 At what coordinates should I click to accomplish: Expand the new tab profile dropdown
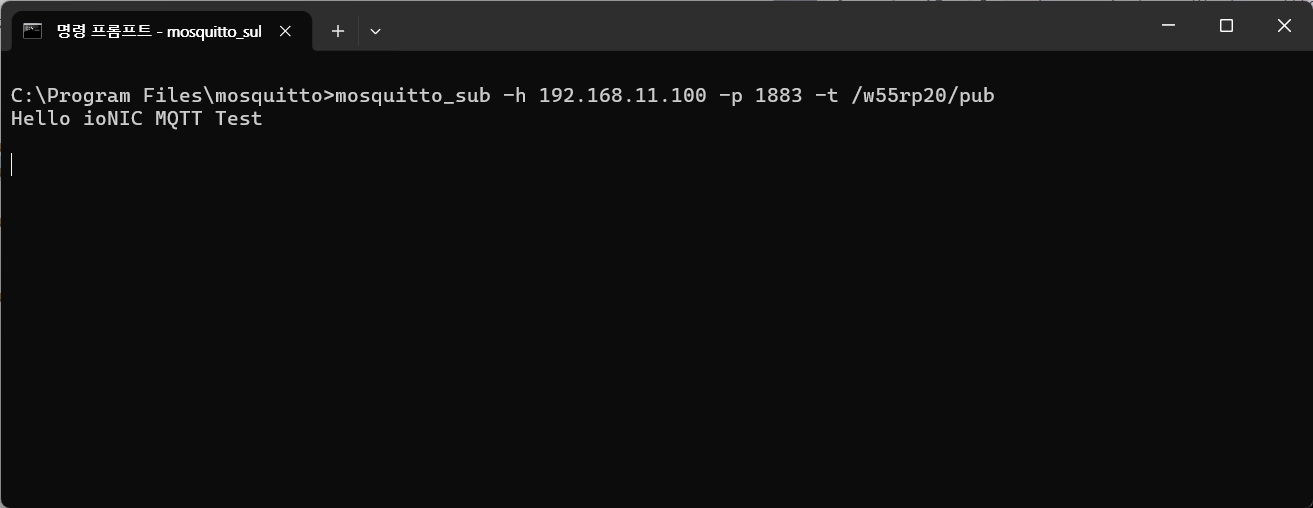click(x=375, y=31)
